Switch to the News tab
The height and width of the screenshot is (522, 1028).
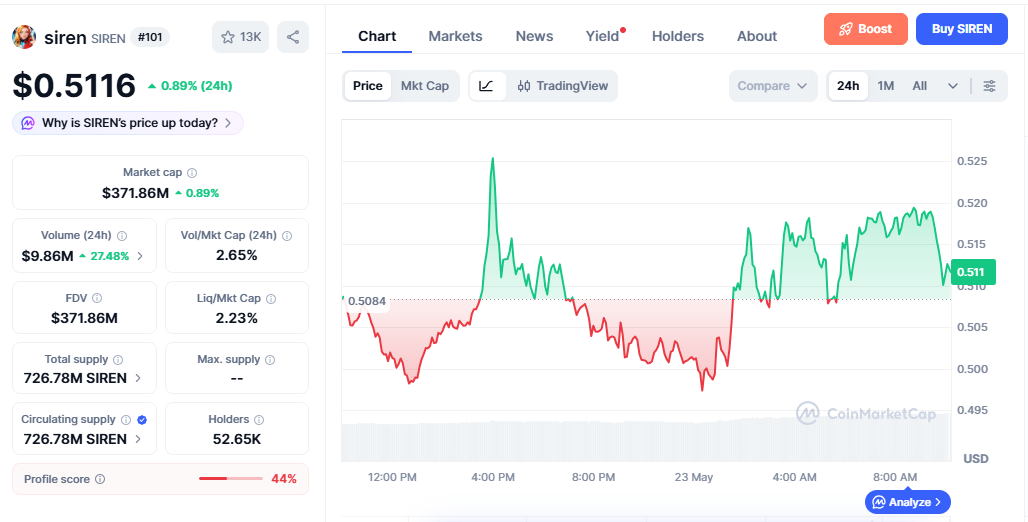[534, 36]
